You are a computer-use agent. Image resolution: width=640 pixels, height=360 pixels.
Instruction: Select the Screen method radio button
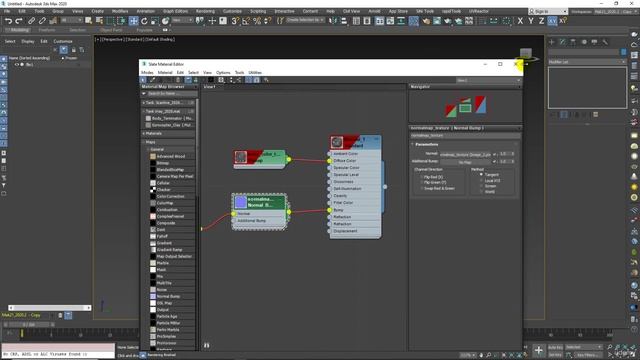482,186
